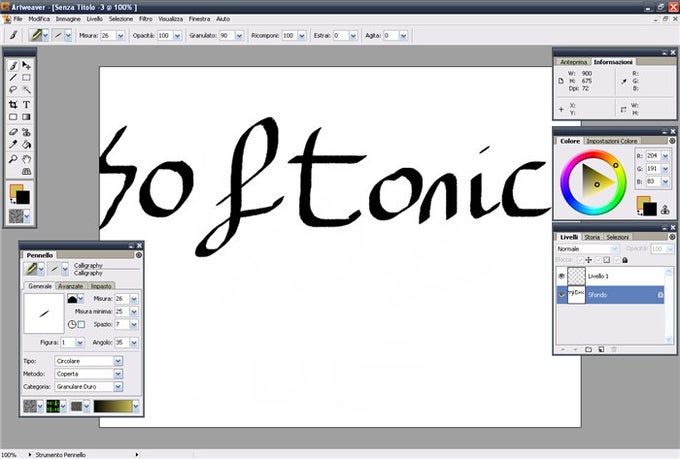The image size is (680, 459).
Task: Open the Livelli panel options menu
Action: (x=672, y=237)
